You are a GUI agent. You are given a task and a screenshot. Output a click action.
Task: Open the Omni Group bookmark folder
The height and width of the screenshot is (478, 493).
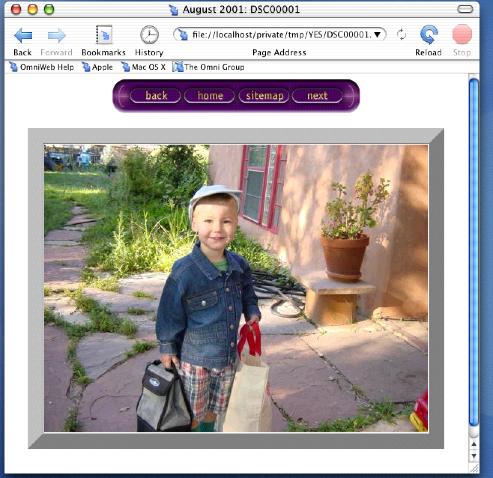tap(208, 67)
